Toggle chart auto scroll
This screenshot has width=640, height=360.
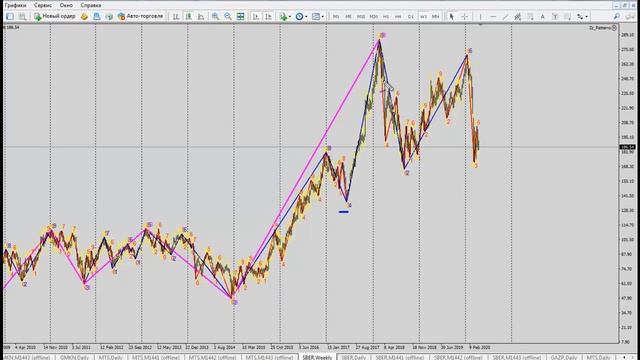click(256, 16)
